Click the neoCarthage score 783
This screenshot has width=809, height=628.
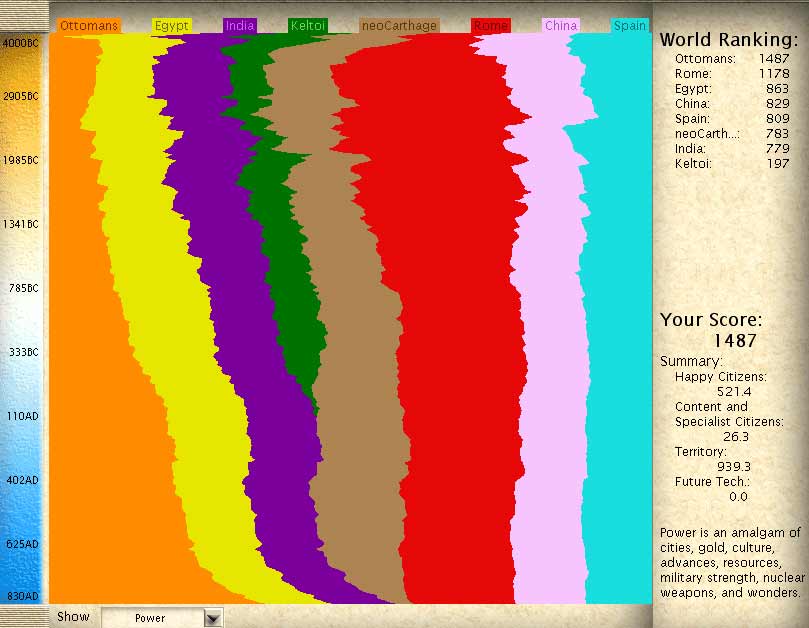coord(778,134)
